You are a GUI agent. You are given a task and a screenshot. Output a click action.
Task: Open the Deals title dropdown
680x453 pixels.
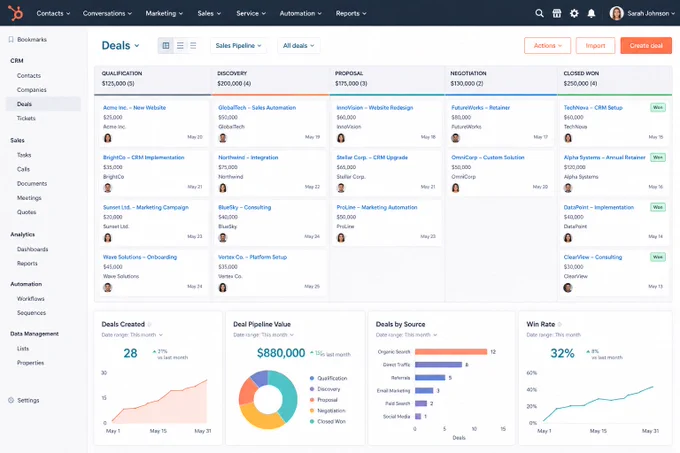[x=121, y=46]
